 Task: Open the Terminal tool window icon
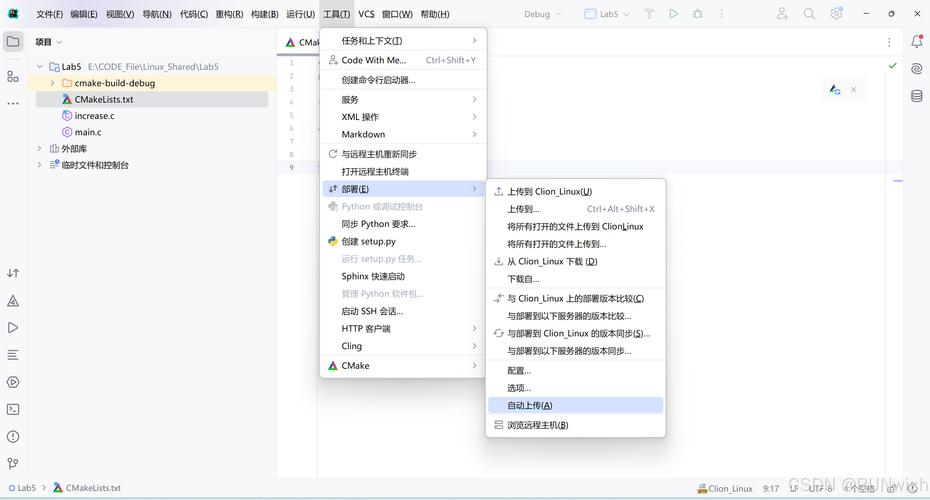[x=13, y=410]
